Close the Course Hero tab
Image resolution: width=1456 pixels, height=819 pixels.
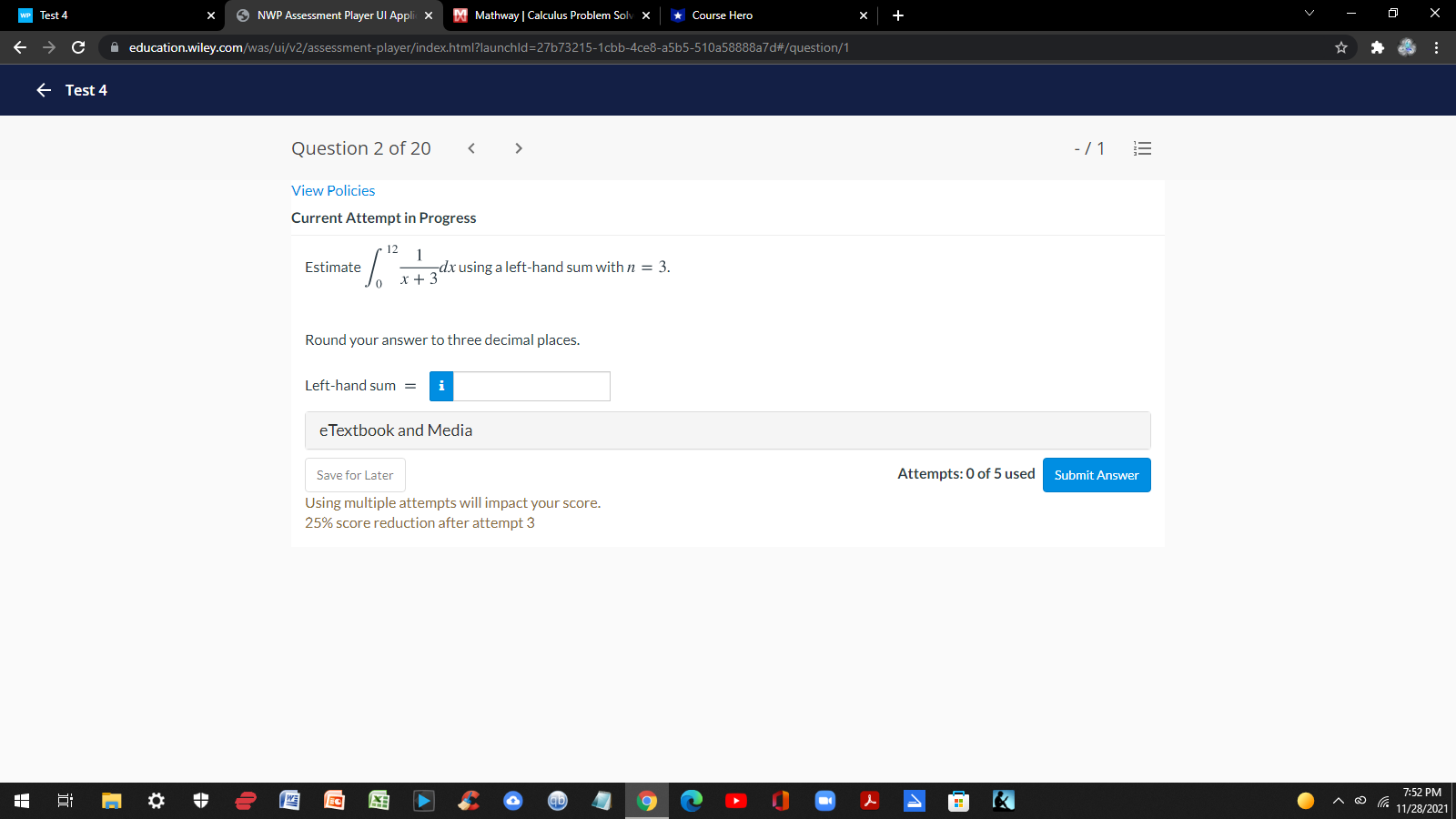point(864,15)
